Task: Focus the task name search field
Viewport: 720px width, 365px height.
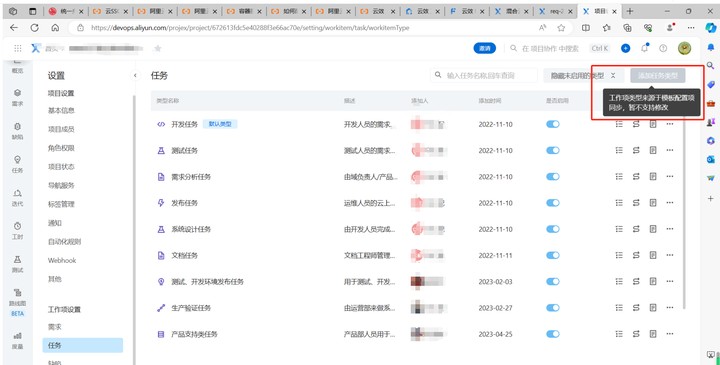Action: [484, 75]
